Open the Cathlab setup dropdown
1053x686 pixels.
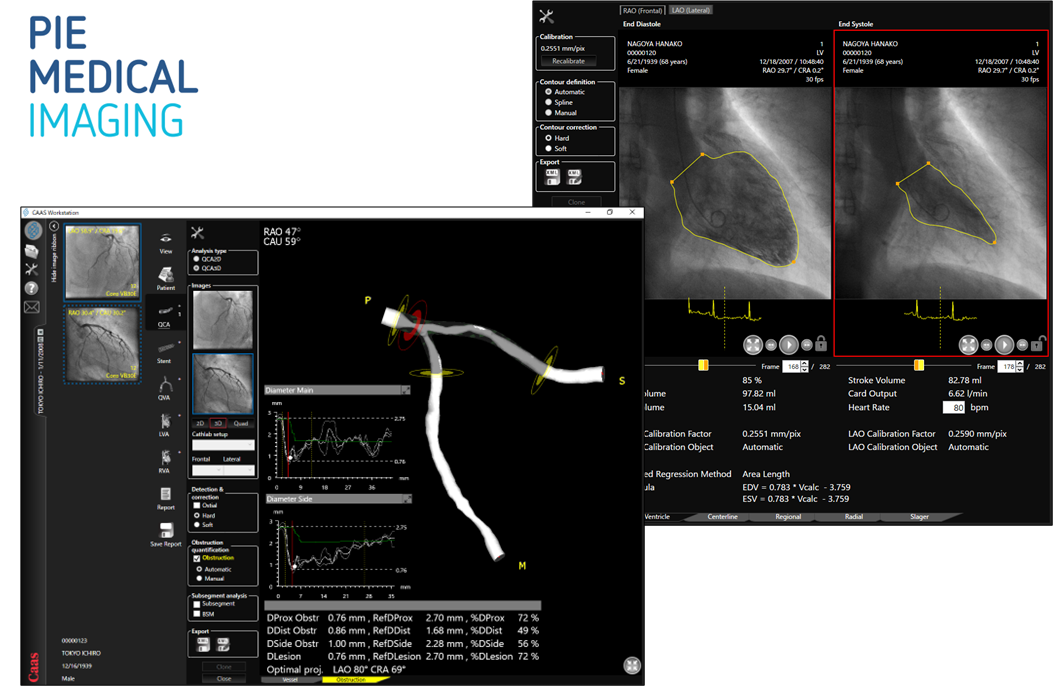pos(223,446)
